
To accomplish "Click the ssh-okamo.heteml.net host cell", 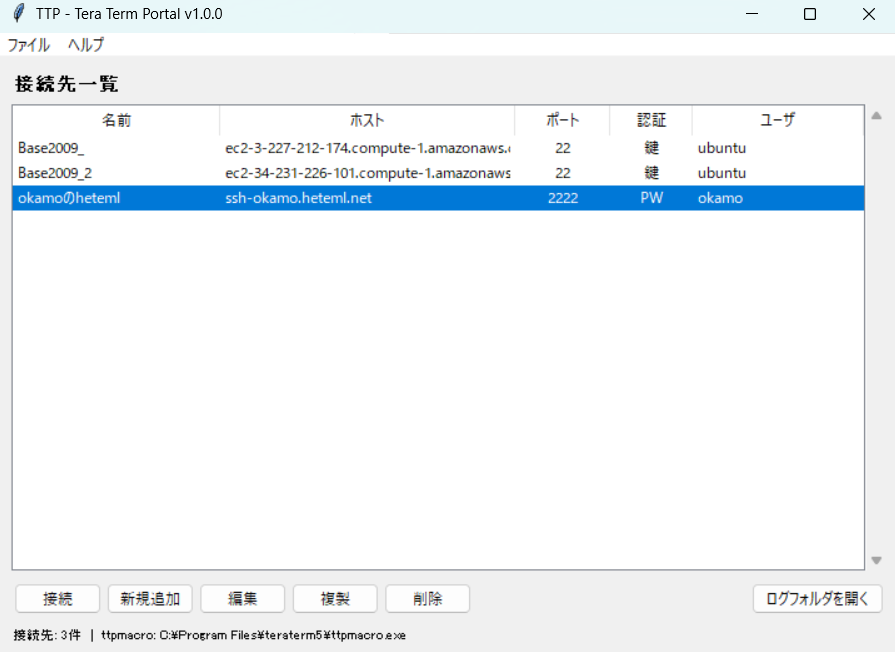I will coord(367,198).
